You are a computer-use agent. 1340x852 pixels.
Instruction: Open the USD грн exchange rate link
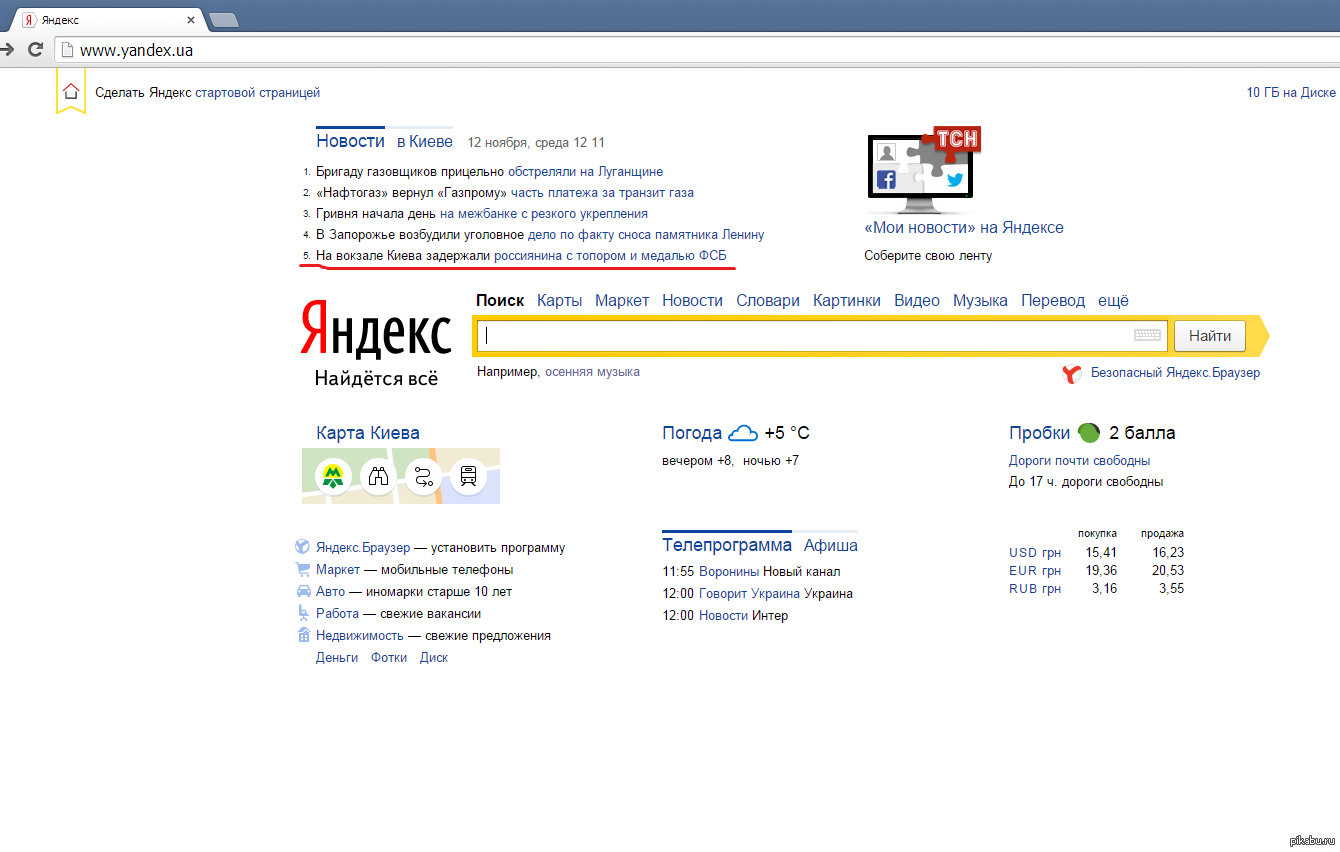1035,552
